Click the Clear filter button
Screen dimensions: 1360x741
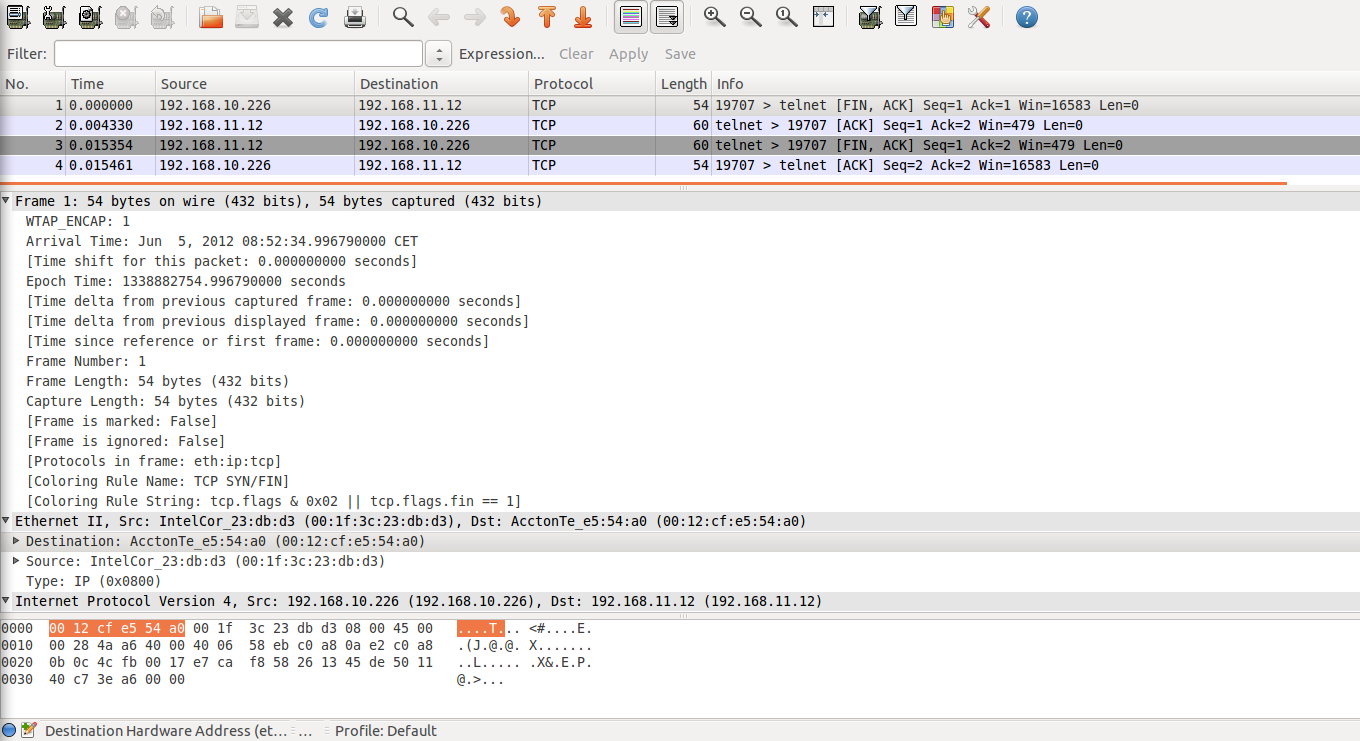576,54
